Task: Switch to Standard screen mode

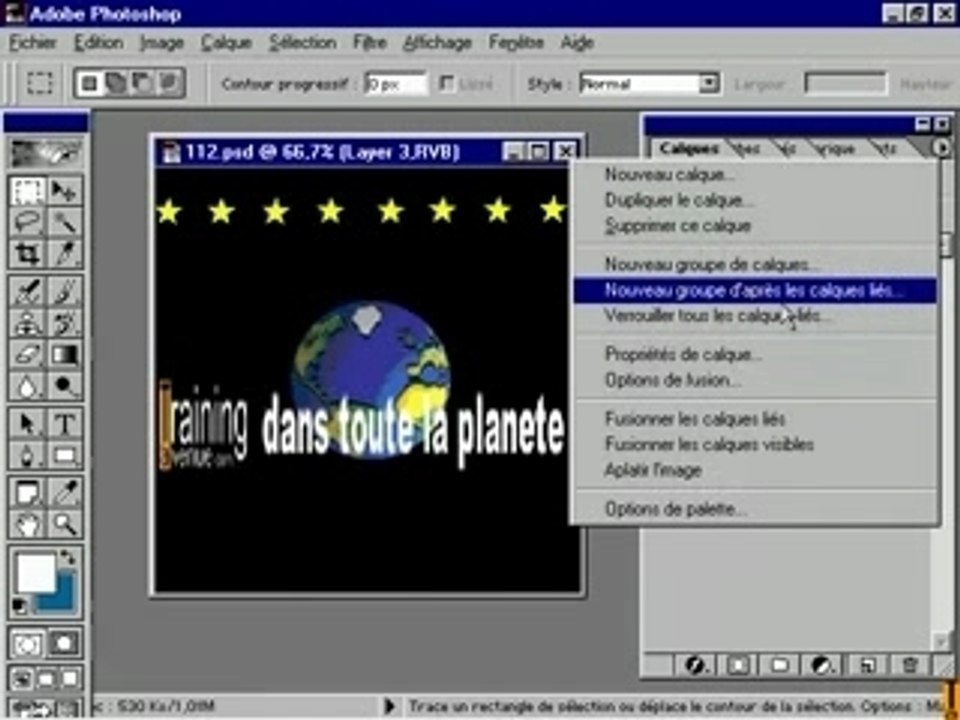Action: tap(22, 678)
